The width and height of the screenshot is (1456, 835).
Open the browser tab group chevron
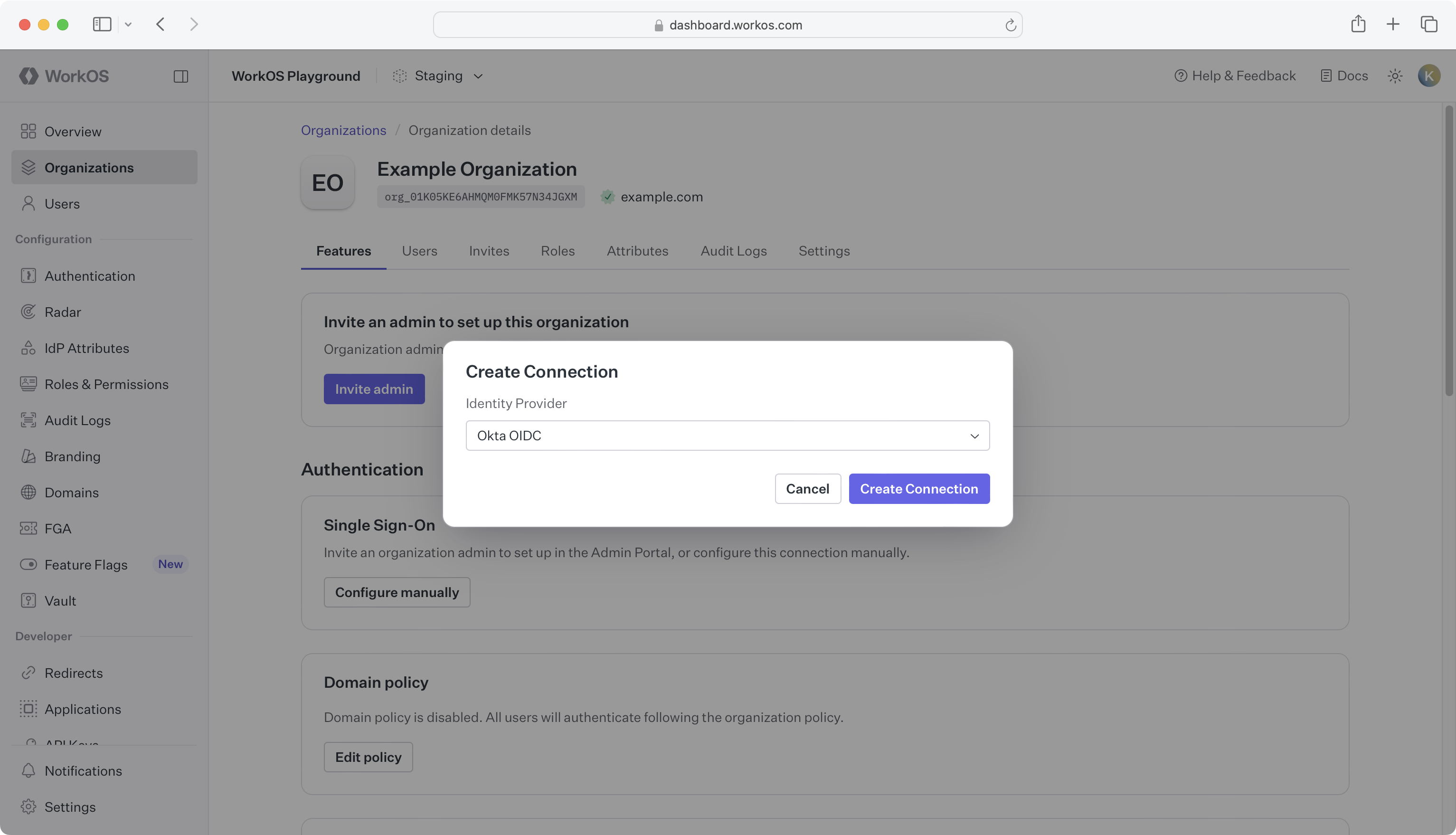pos(128,24)
